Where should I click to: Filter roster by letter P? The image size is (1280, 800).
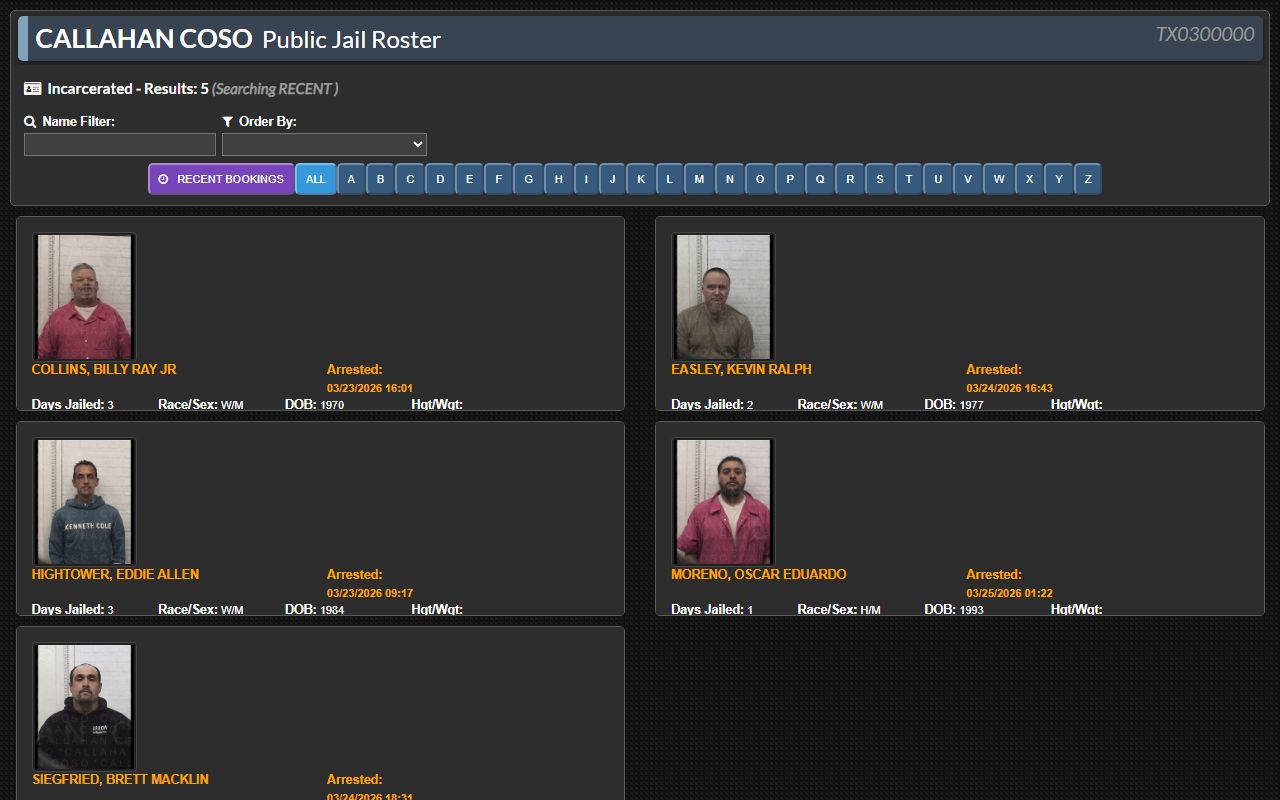(x=790, y=179)
